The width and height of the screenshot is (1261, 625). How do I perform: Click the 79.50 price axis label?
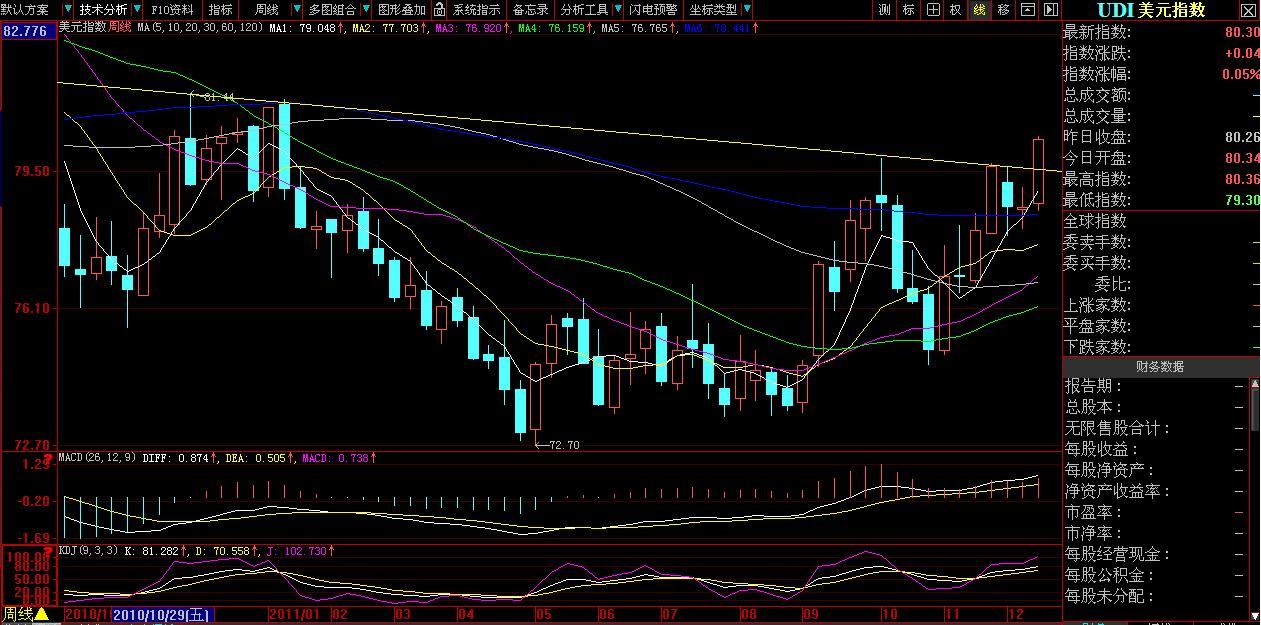pyautogui.click(x=34, y=171)
